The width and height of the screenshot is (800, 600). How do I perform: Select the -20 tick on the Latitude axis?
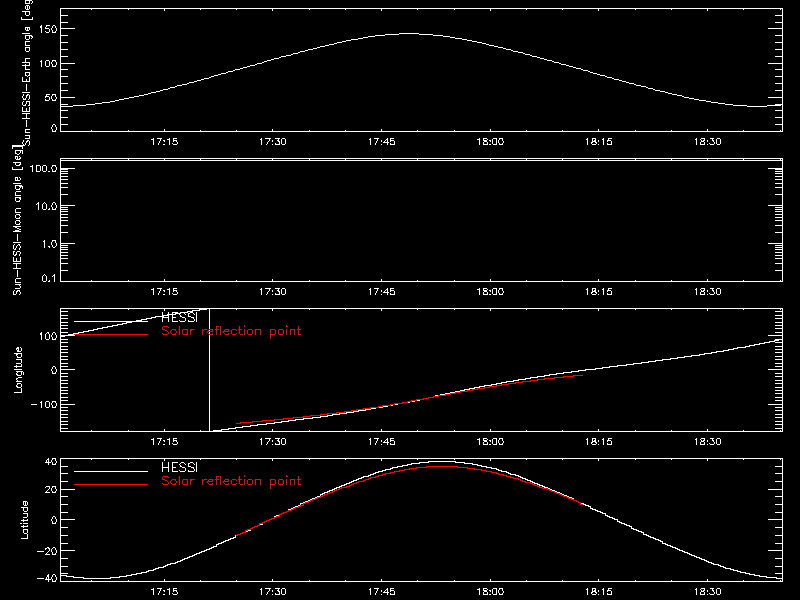47,551
